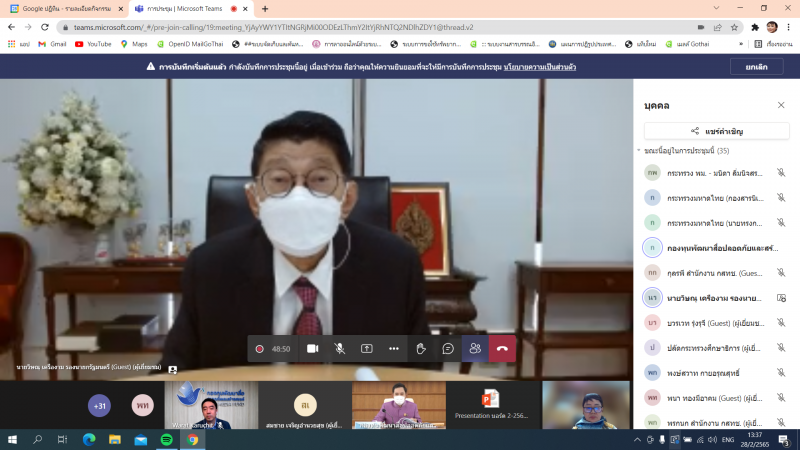Image resolution: width=800 pixels, height=450 pixels.
Task: Select participant นายวิษณุ เครืองาม in list
Action: tap(715, 298)
